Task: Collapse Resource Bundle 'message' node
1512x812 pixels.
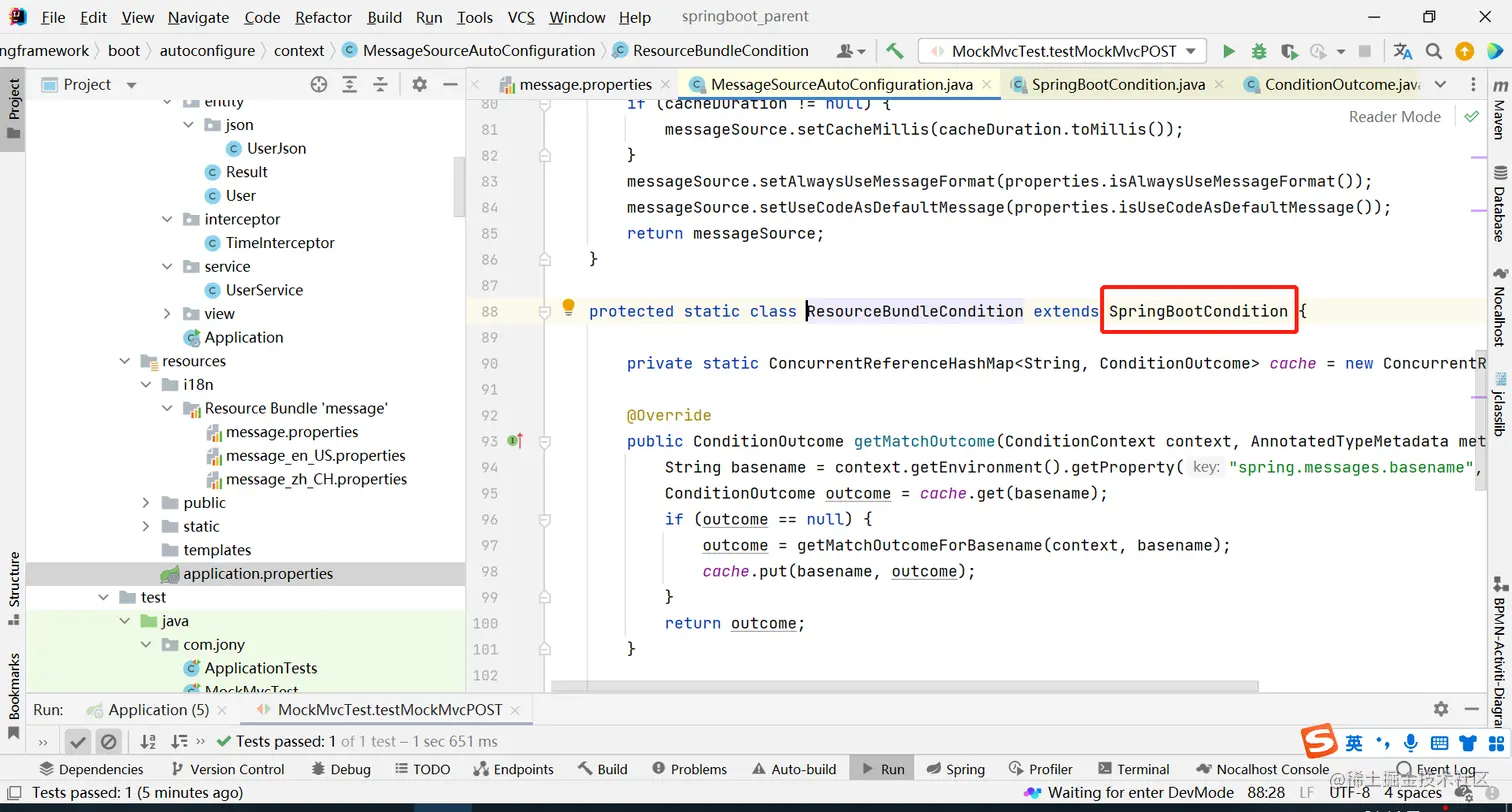Action: pos(167,409)
